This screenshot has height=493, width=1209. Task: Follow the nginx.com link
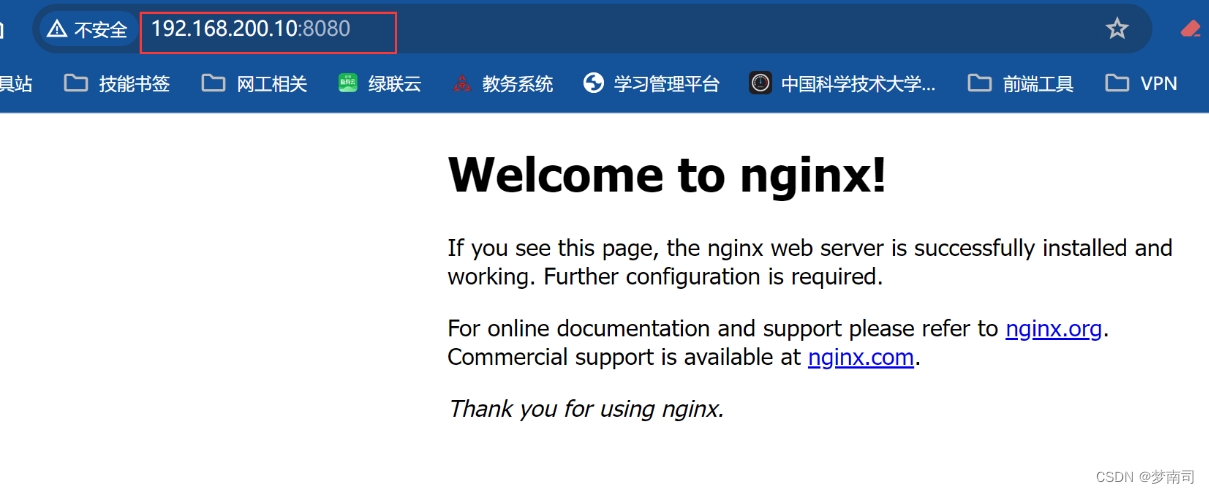tap(861, 357)
